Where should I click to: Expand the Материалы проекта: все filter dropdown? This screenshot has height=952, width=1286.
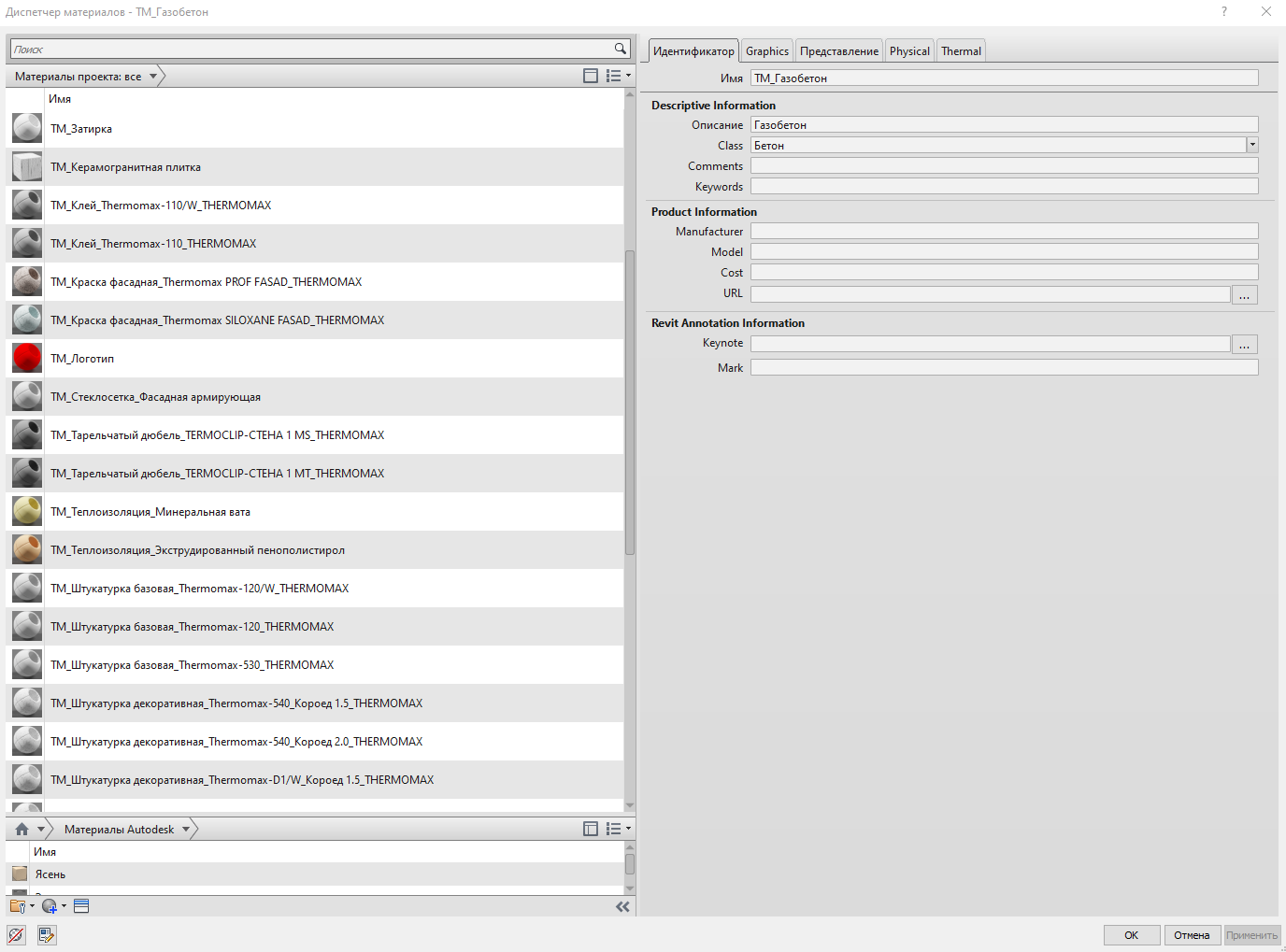[153, 77]
